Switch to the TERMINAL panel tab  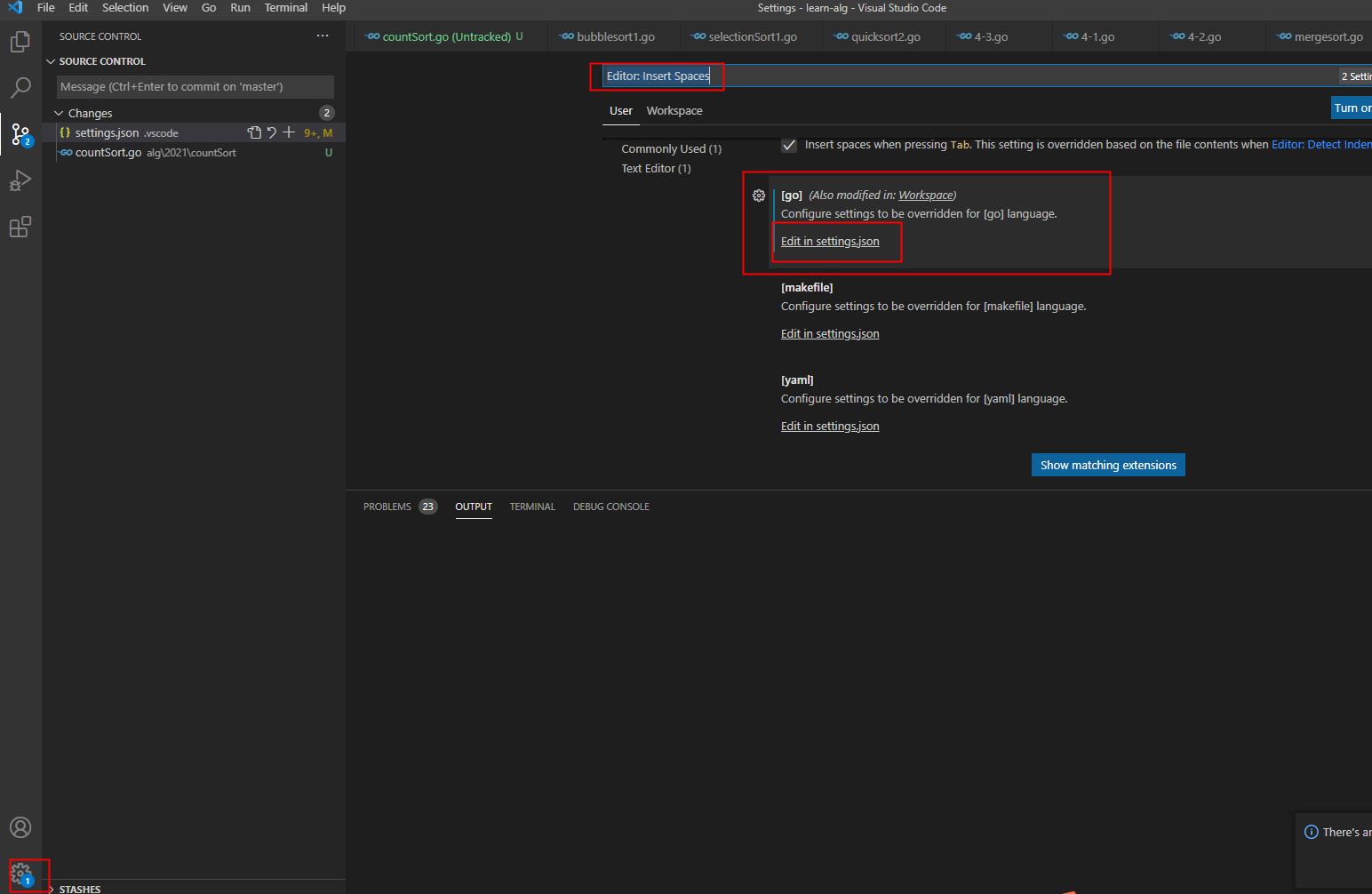532,507
